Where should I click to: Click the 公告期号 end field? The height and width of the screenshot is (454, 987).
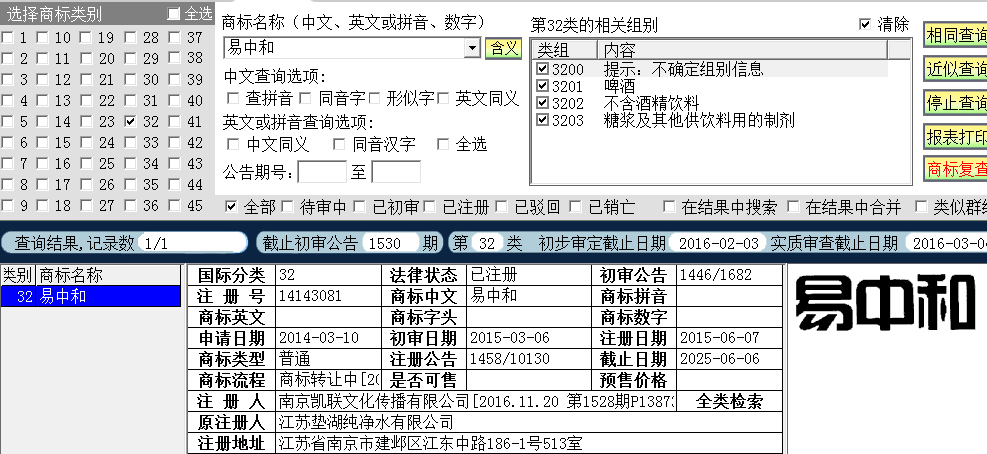click(396, 172)
